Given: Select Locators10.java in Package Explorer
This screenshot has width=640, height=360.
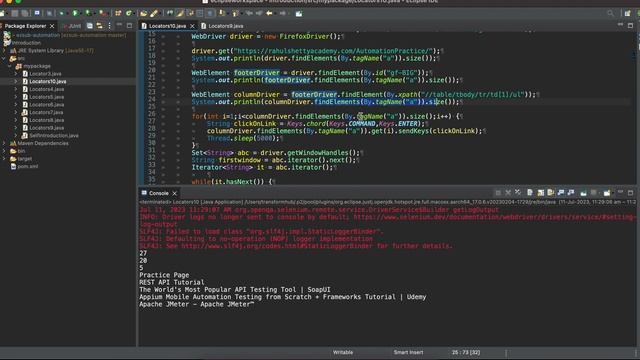Looking at the screenshot, I should [x=48, y=81].
